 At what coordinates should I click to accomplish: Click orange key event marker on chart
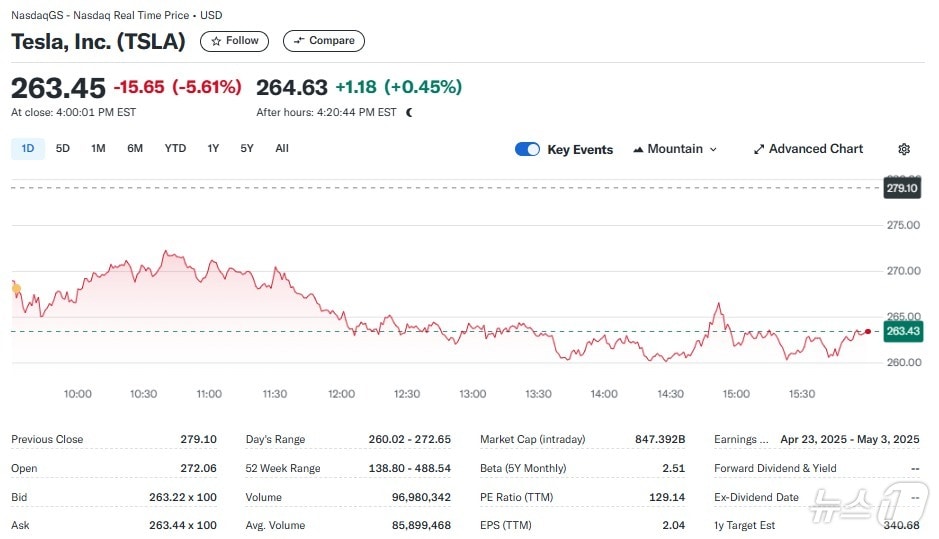(x=16, y=288)
